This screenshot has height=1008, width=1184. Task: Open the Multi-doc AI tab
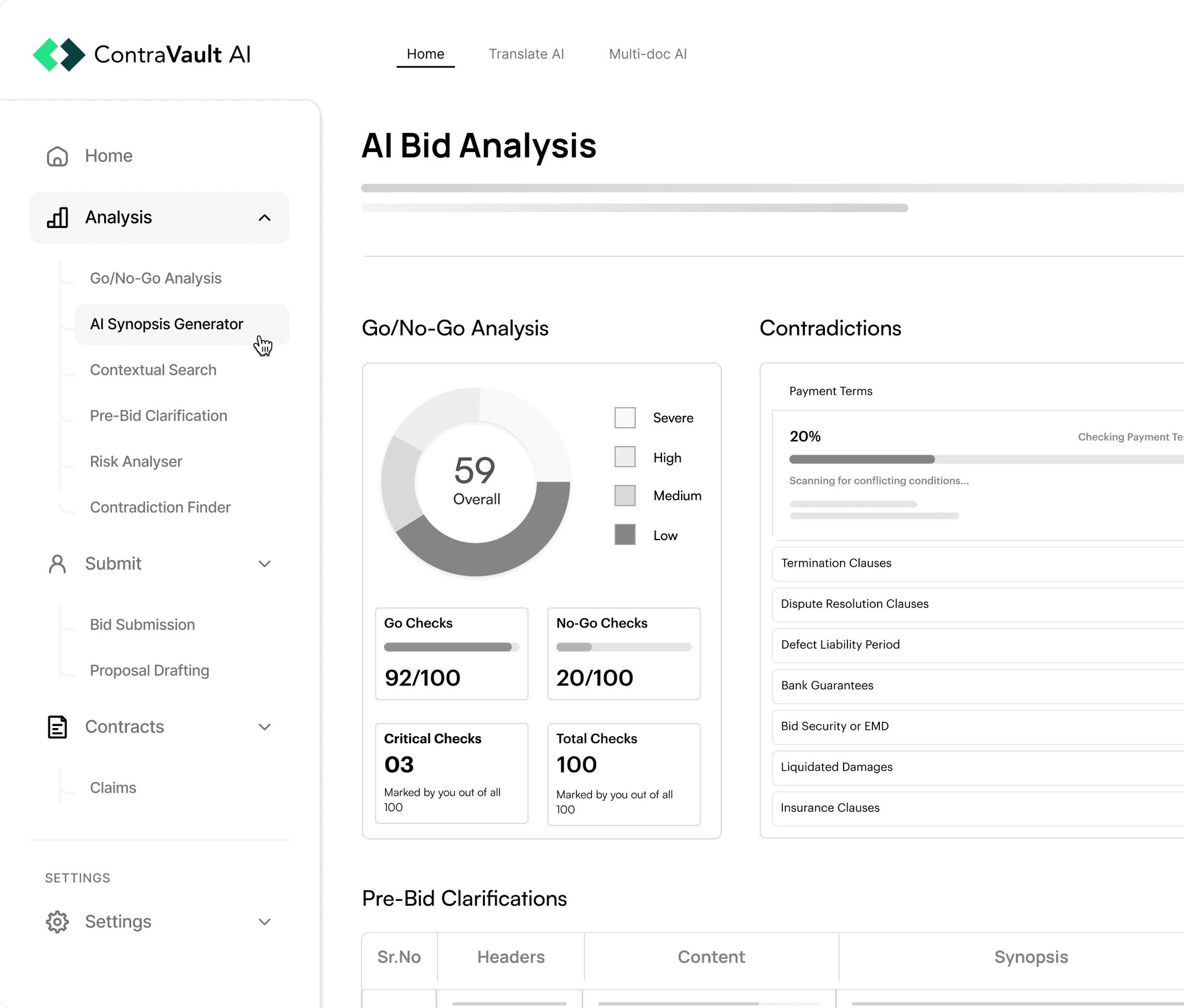pyautogui.click(x=647, y=54)
